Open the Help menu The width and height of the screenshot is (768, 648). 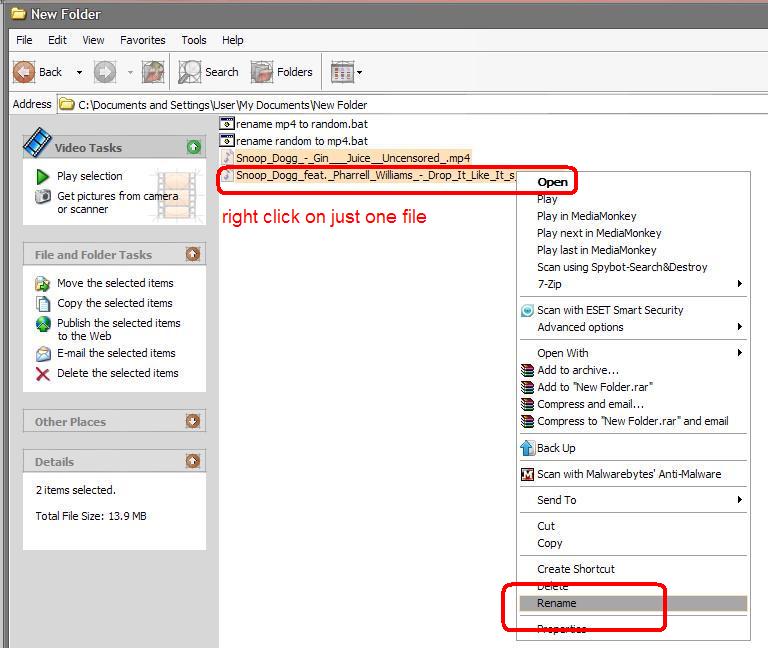coord(233,40)
